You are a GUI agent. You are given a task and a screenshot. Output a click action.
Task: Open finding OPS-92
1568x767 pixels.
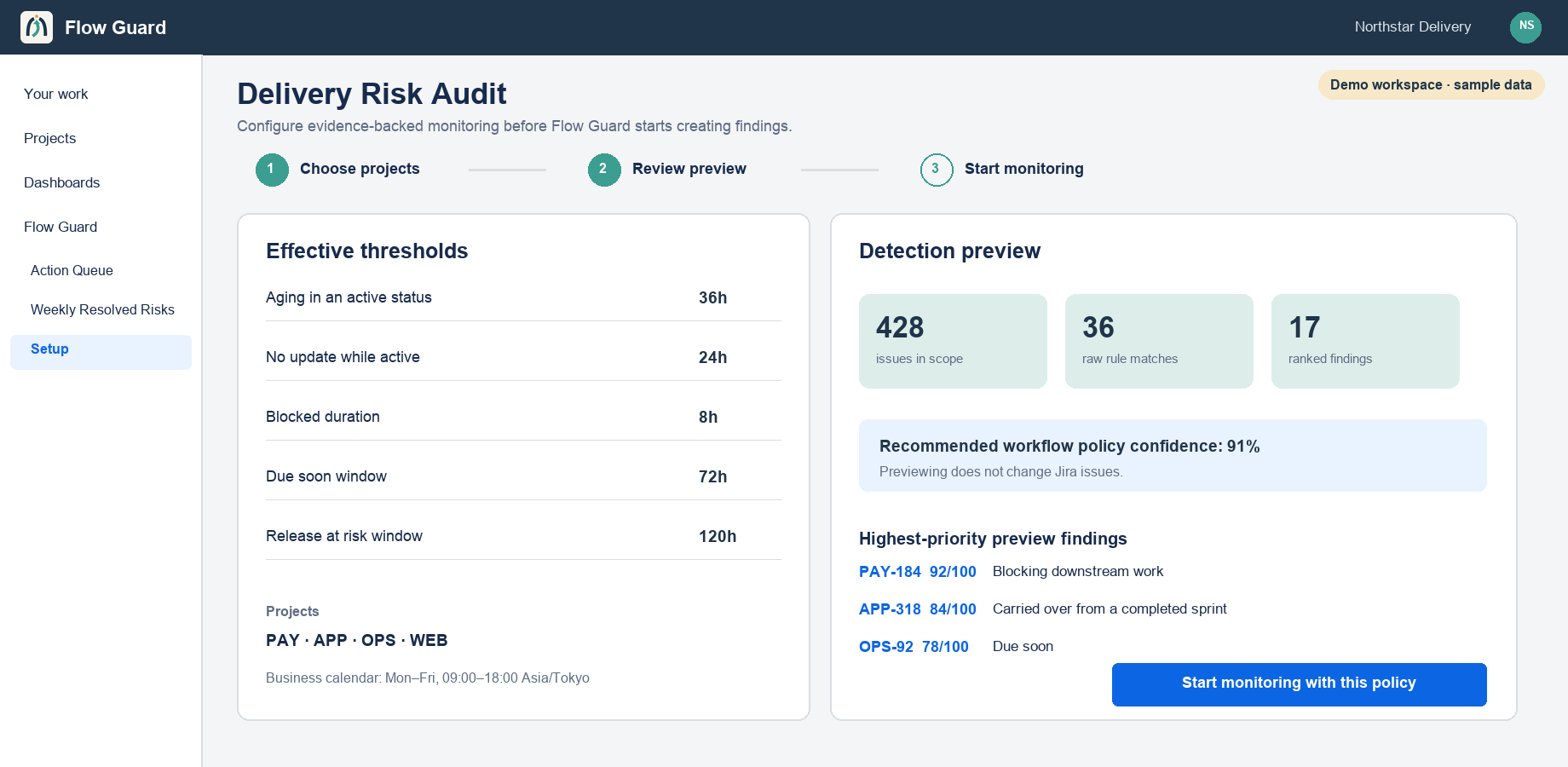click(x=886, y=647)
